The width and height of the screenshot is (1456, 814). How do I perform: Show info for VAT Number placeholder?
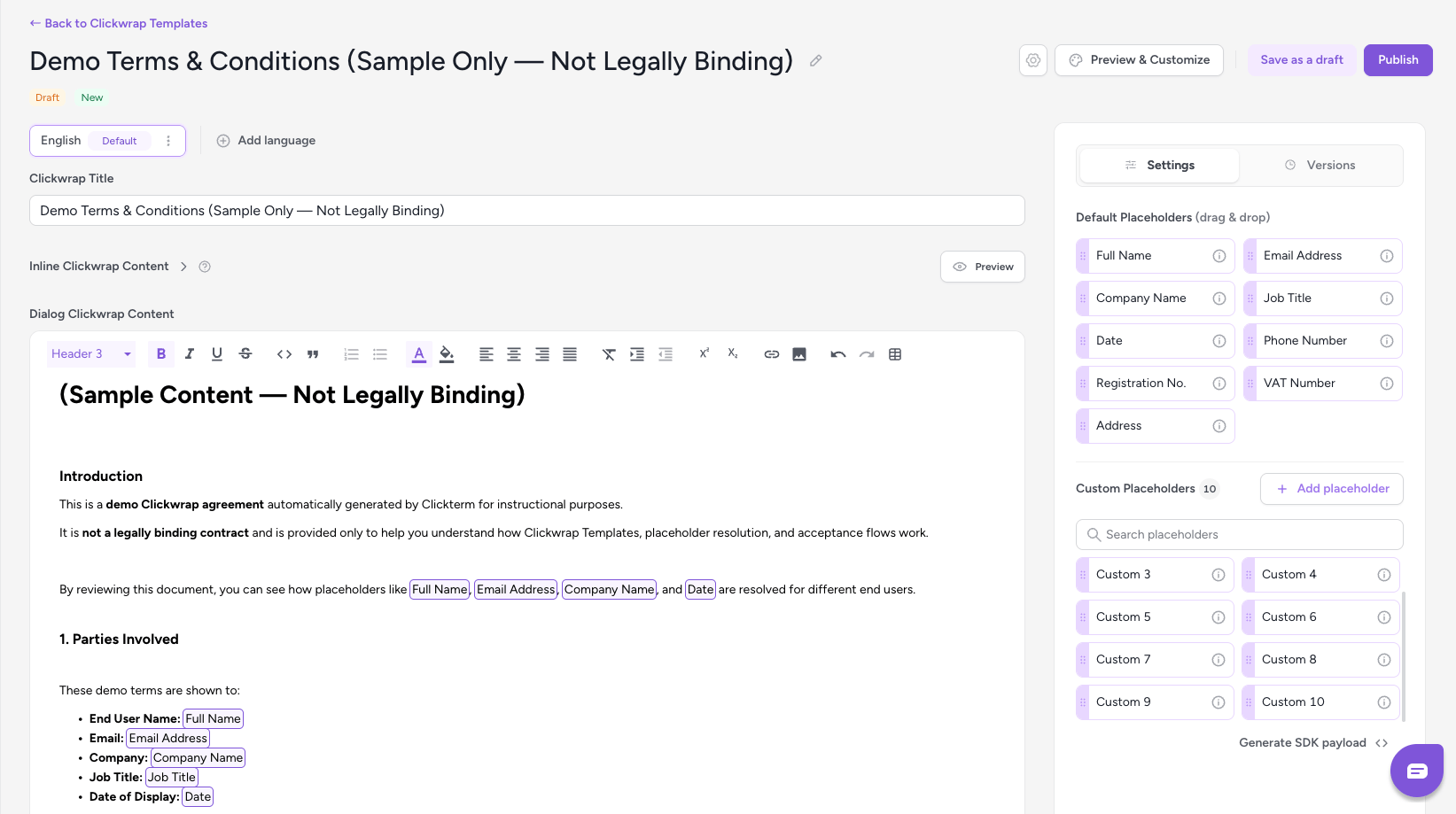1387,384
